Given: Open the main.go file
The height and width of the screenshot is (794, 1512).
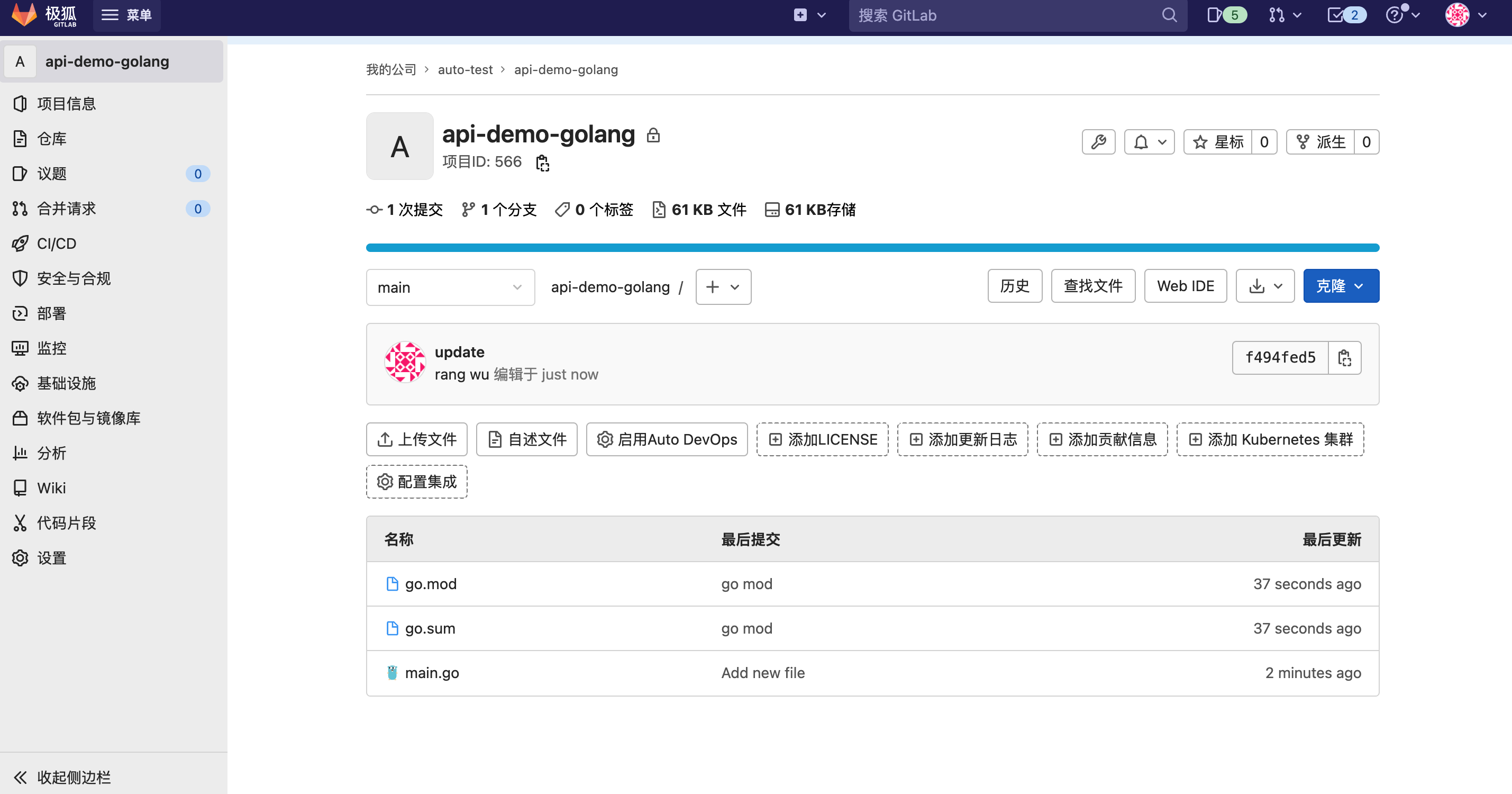Looking at the screenshot, I should (431, 673).
